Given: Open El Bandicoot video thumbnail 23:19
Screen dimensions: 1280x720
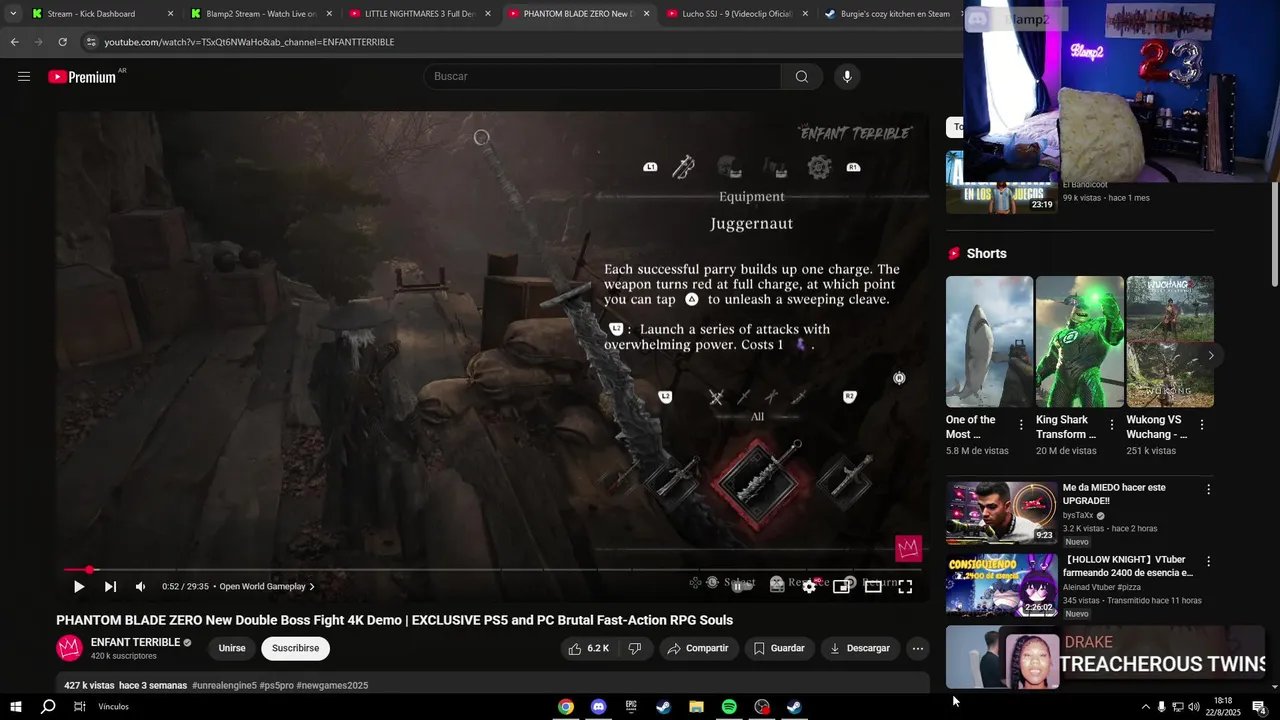Looking at the screenshot, I should click(1001, 182).
